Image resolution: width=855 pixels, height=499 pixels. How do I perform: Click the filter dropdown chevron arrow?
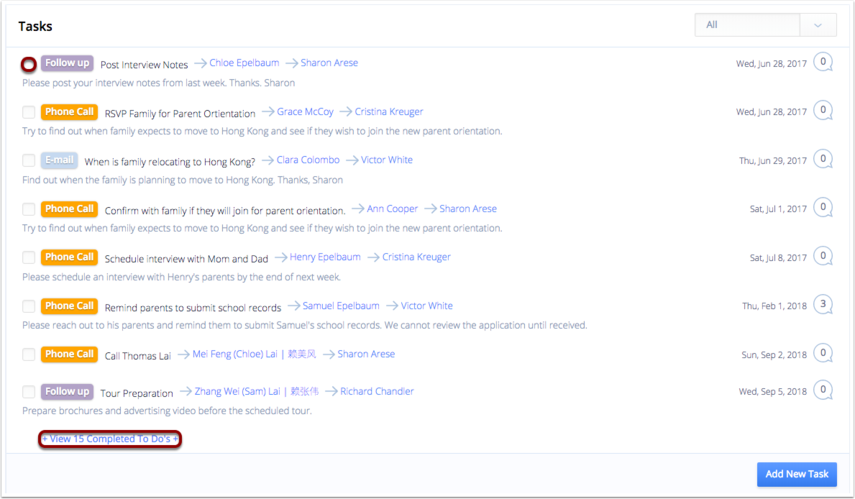pyautogui.click(x=817, y=25)
